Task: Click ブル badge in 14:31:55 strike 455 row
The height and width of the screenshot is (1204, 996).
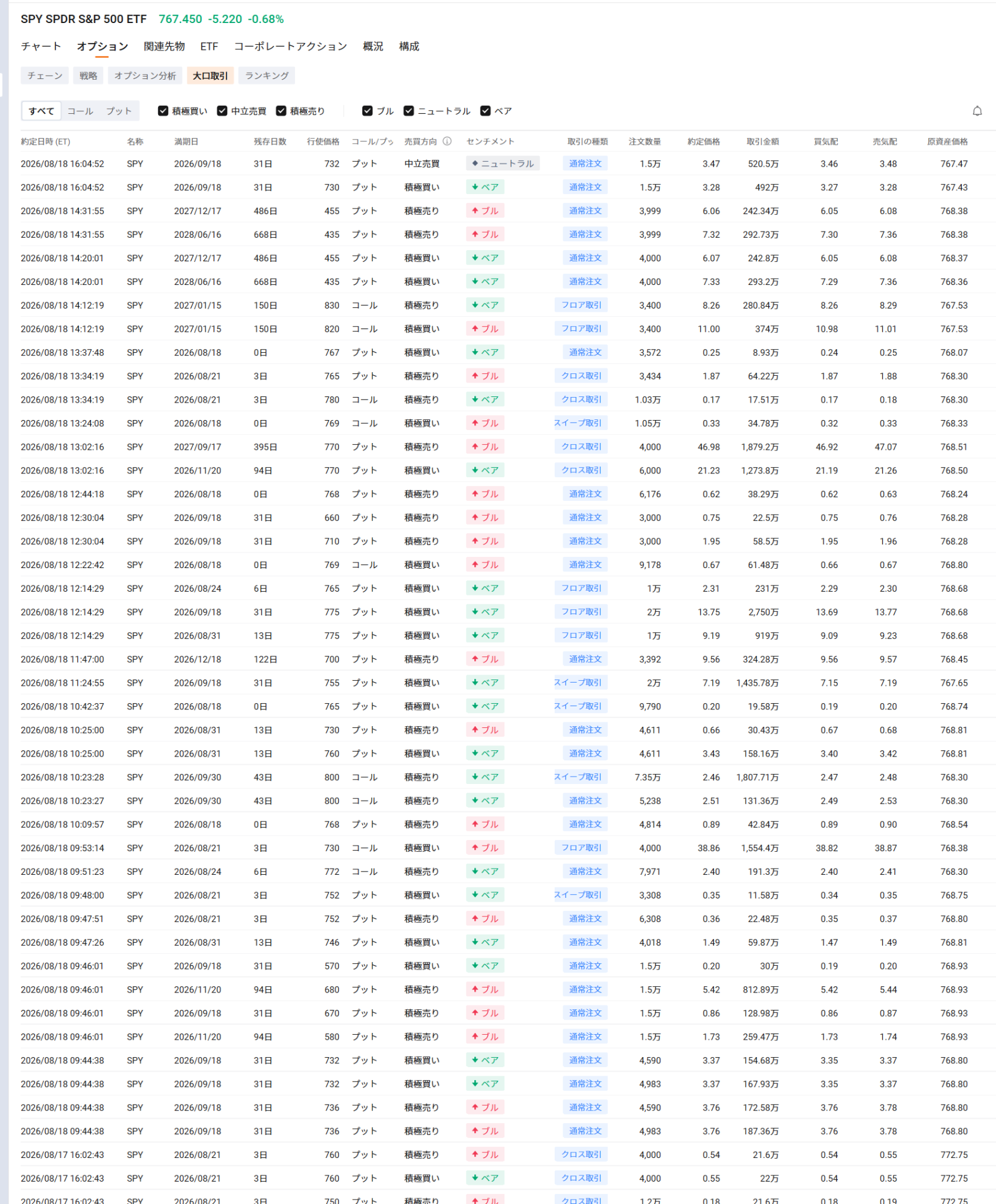Action: pos(485,211)
